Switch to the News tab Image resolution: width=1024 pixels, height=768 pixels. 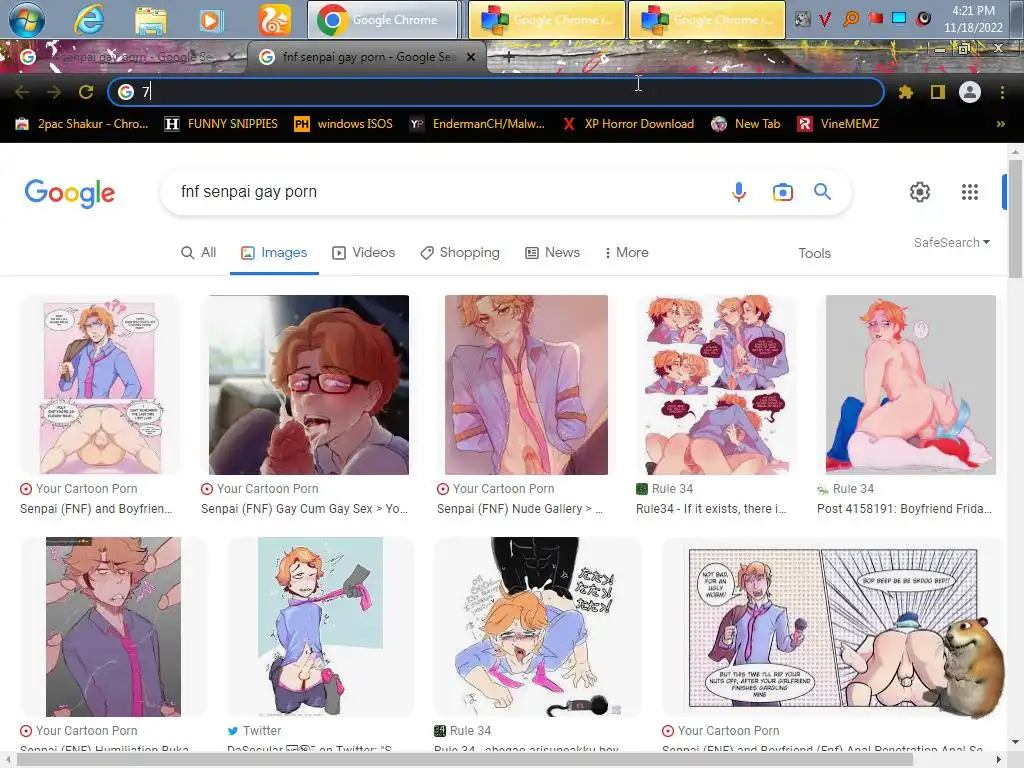click(552, 253)
